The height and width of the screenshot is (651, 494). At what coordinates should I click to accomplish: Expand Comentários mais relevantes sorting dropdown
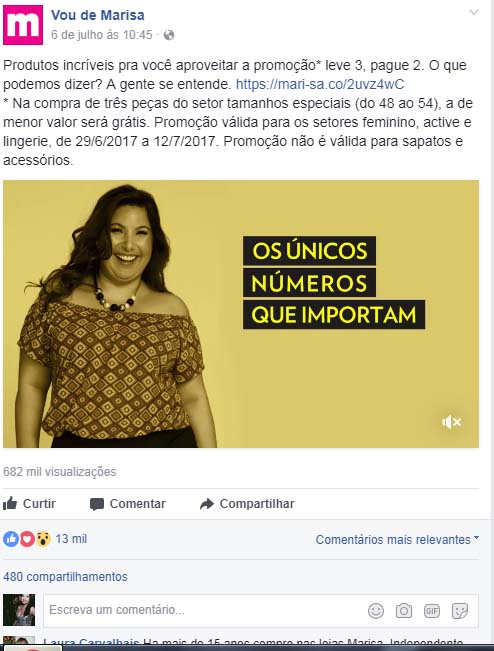pos(397,539)
